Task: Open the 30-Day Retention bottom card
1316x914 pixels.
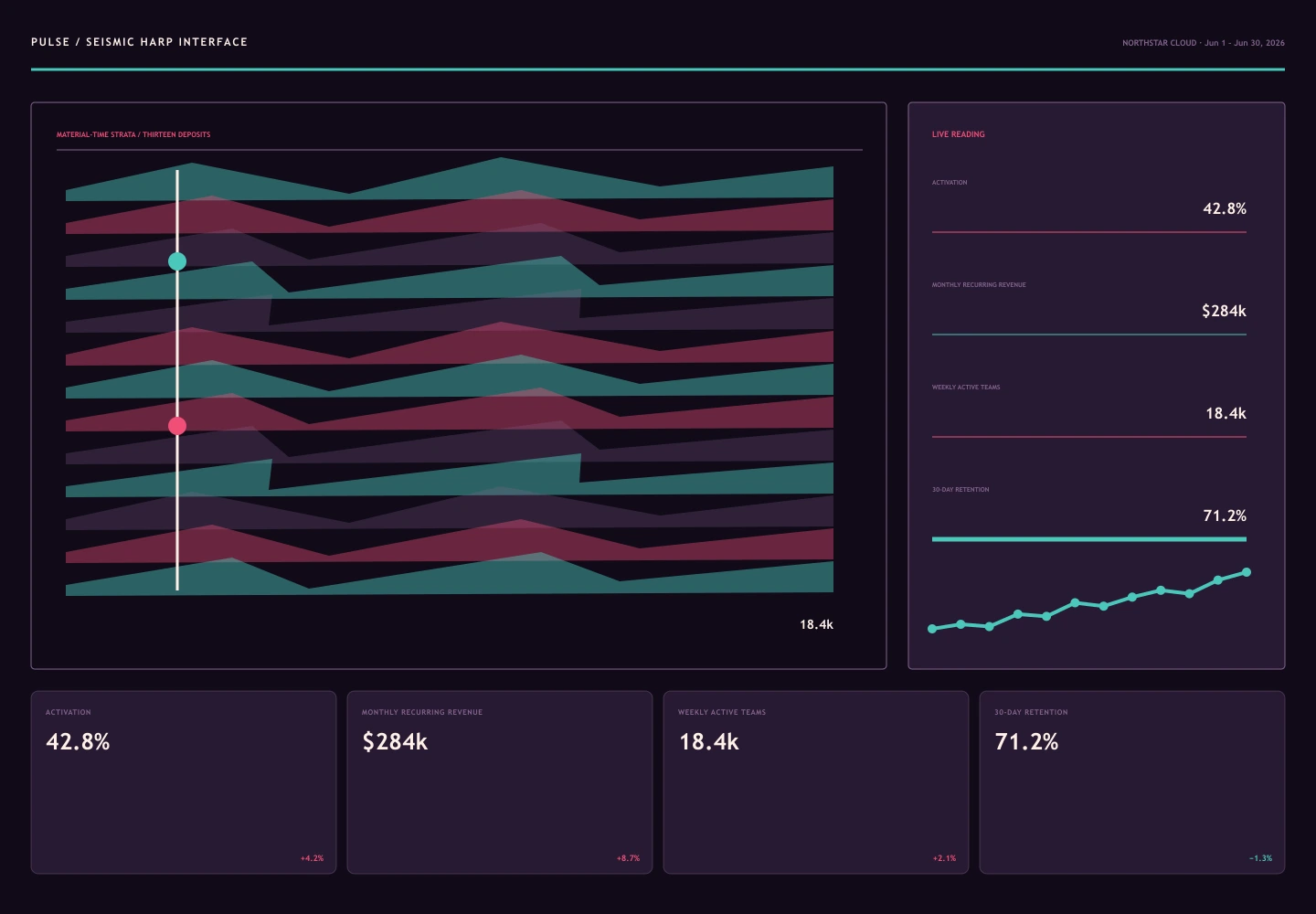Action: (1132, 782)
